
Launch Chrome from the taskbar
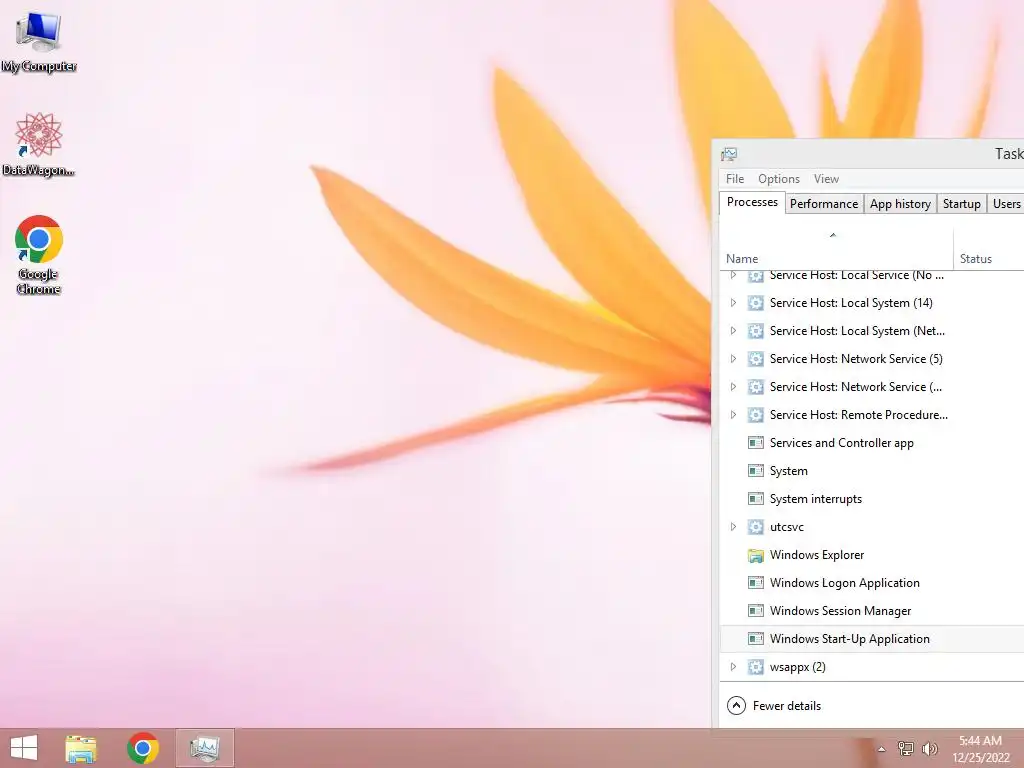pyautogui.click(x=143, y=748)
